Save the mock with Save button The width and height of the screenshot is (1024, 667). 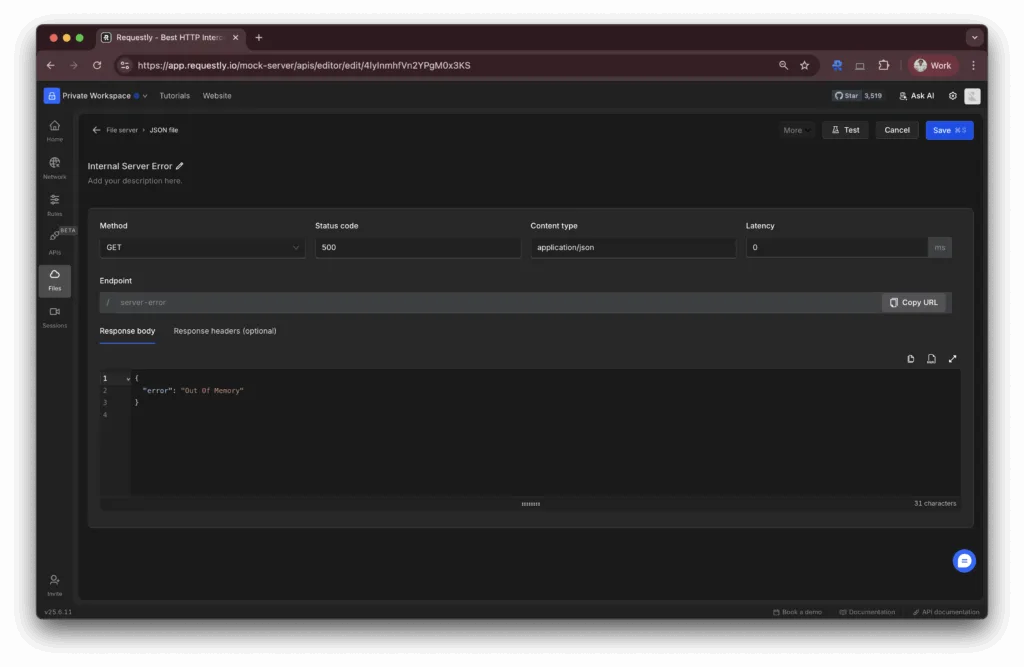pos(949,130)
